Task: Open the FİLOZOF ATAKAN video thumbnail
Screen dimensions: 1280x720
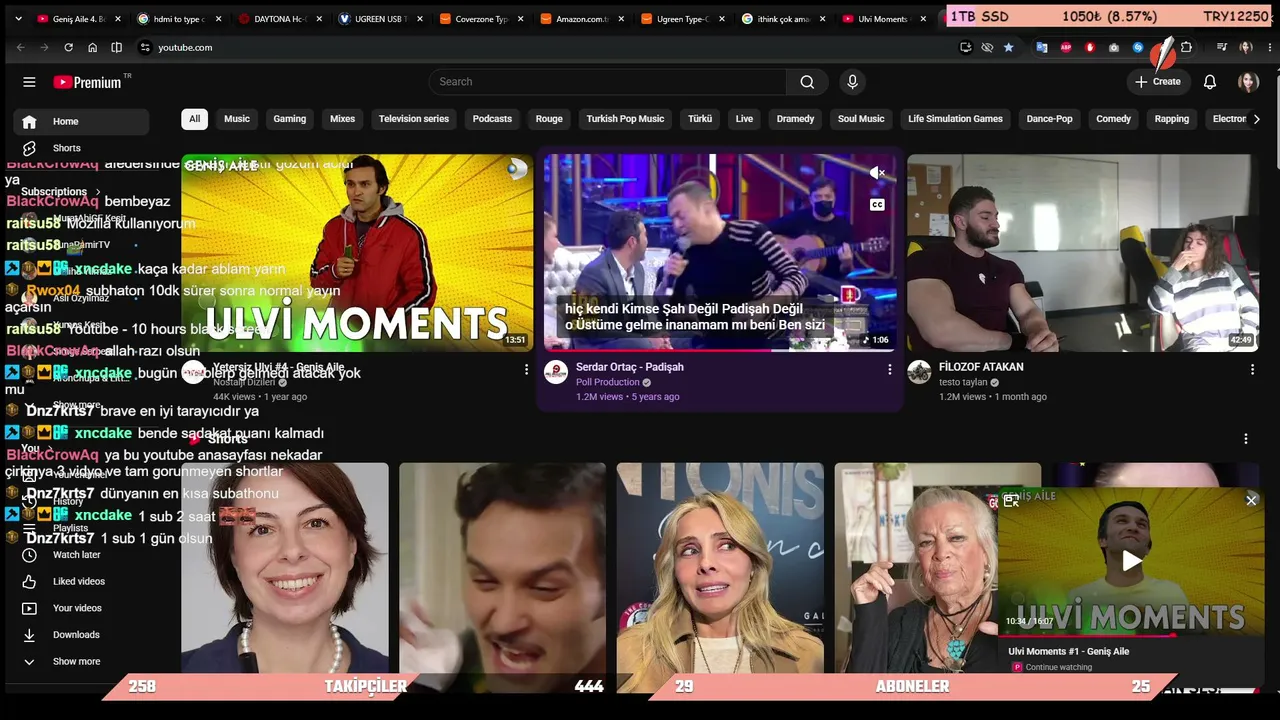Action: click(1083, 253)
